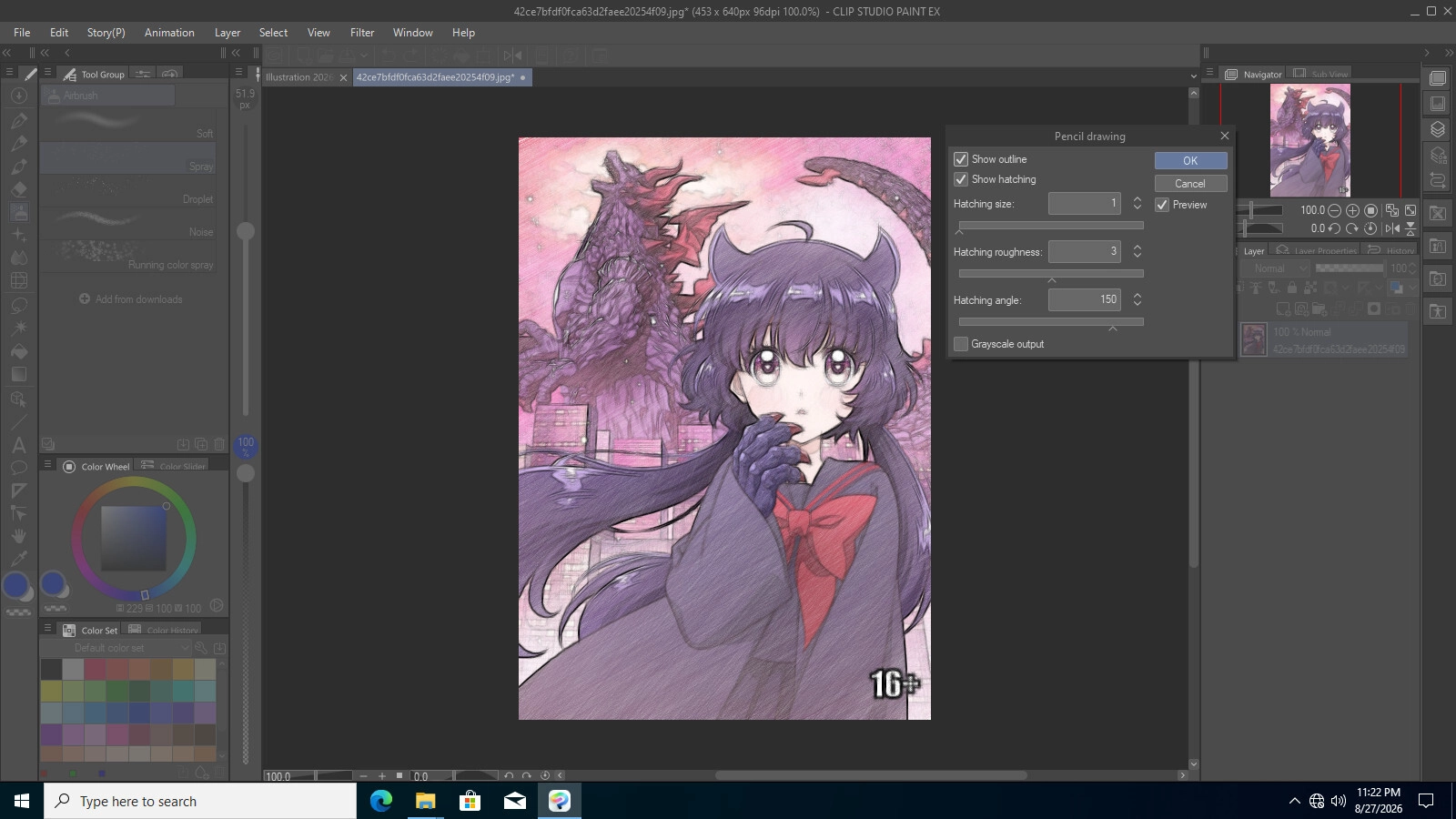Flip view vertically in Navigator
1456x819 pixels.
coord(1410,228)
